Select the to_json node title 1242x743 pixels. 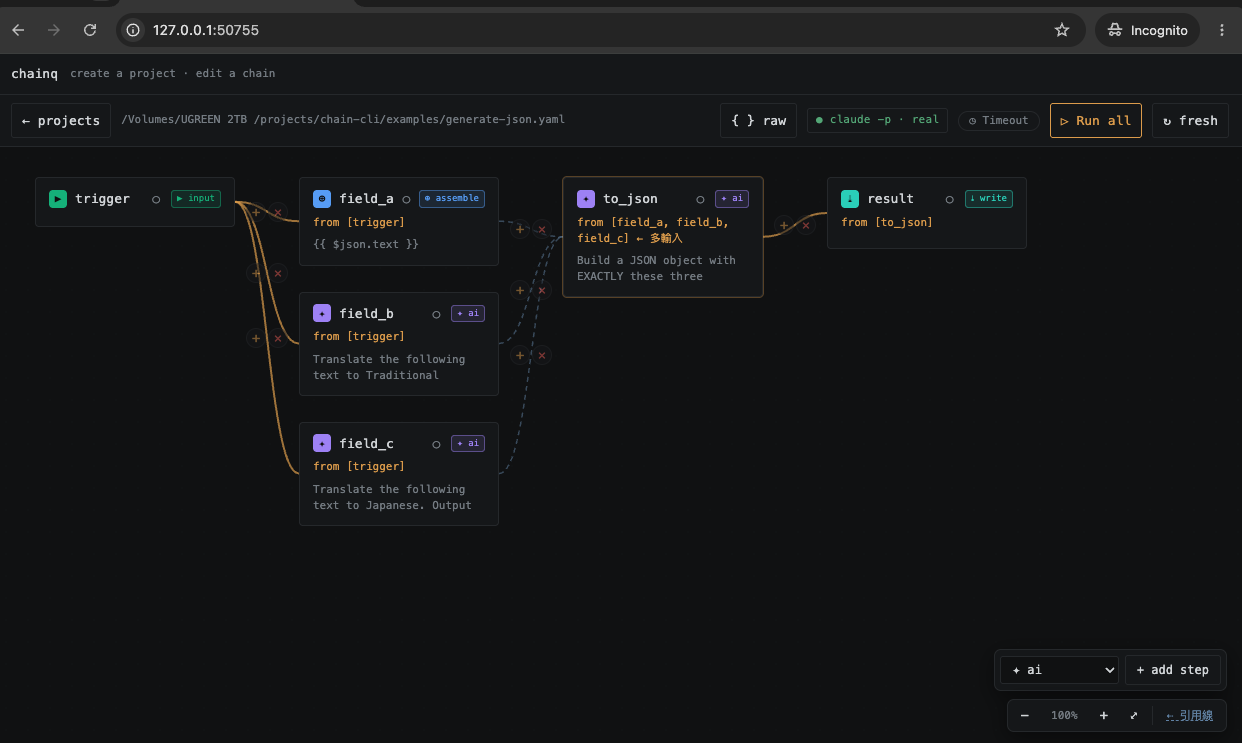(630, 199)
